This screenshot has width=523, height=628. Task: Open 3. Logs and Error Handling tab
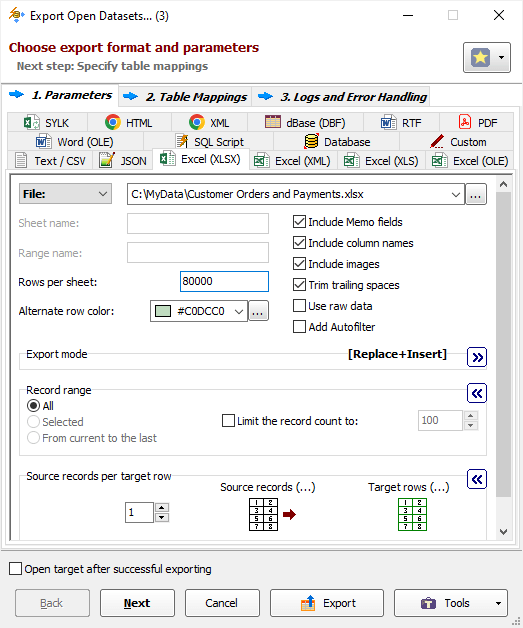[x=341, y=97]
